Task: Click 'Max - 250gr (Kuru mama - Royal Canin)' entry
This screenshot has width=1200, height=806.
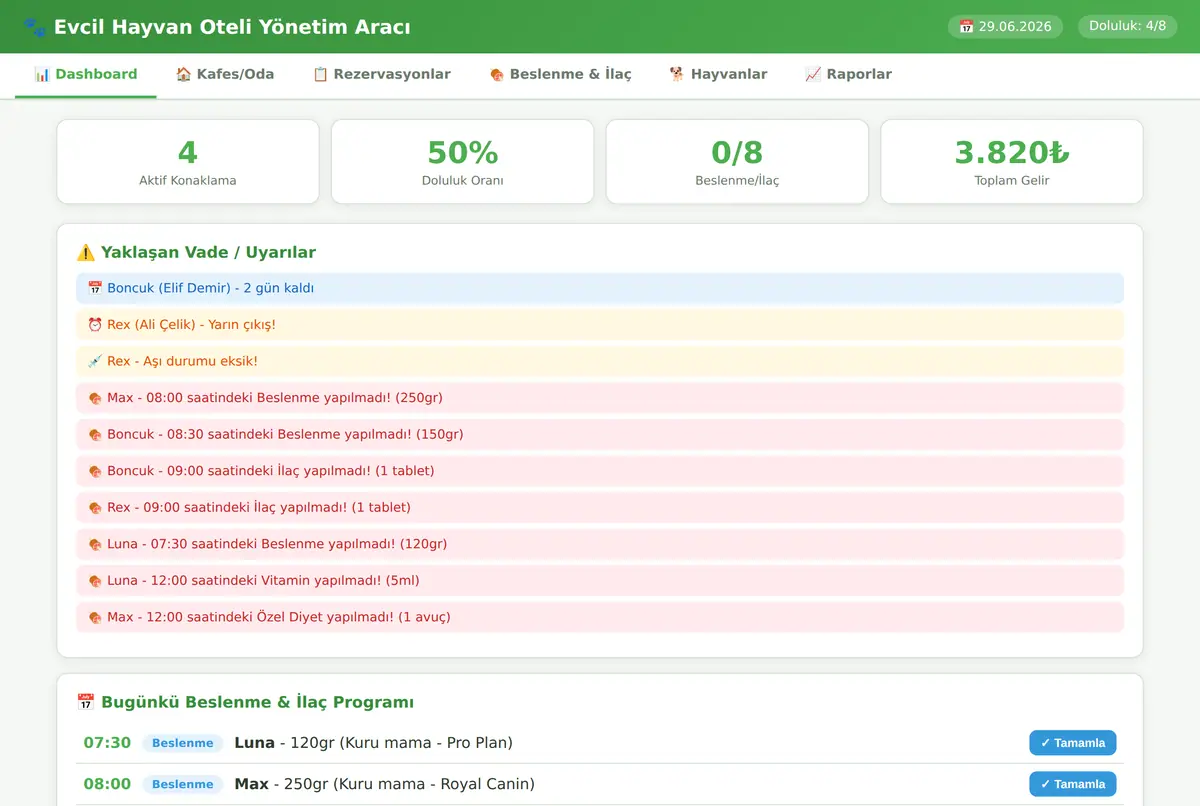Action: point(384,784)
